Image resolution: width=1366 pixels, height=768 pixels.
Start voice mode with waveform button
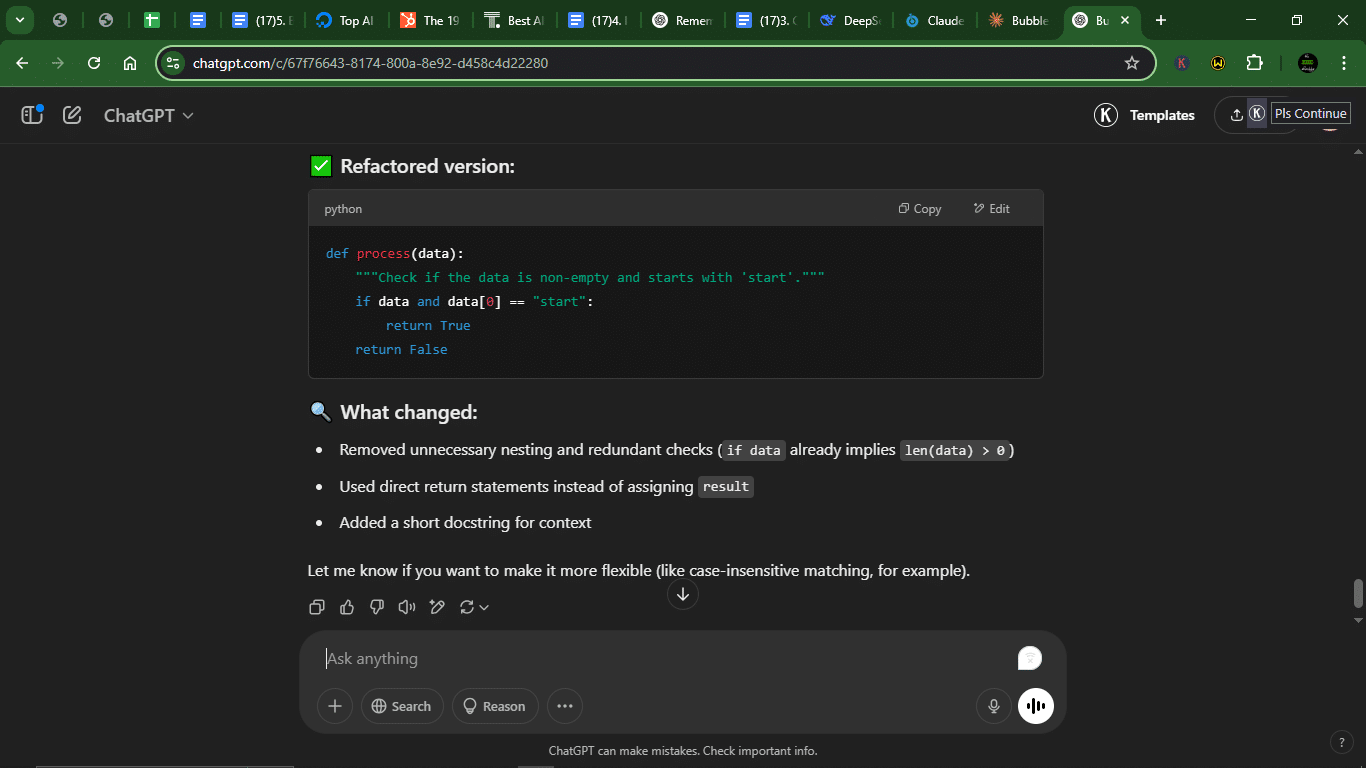[x=1036, y=706]
